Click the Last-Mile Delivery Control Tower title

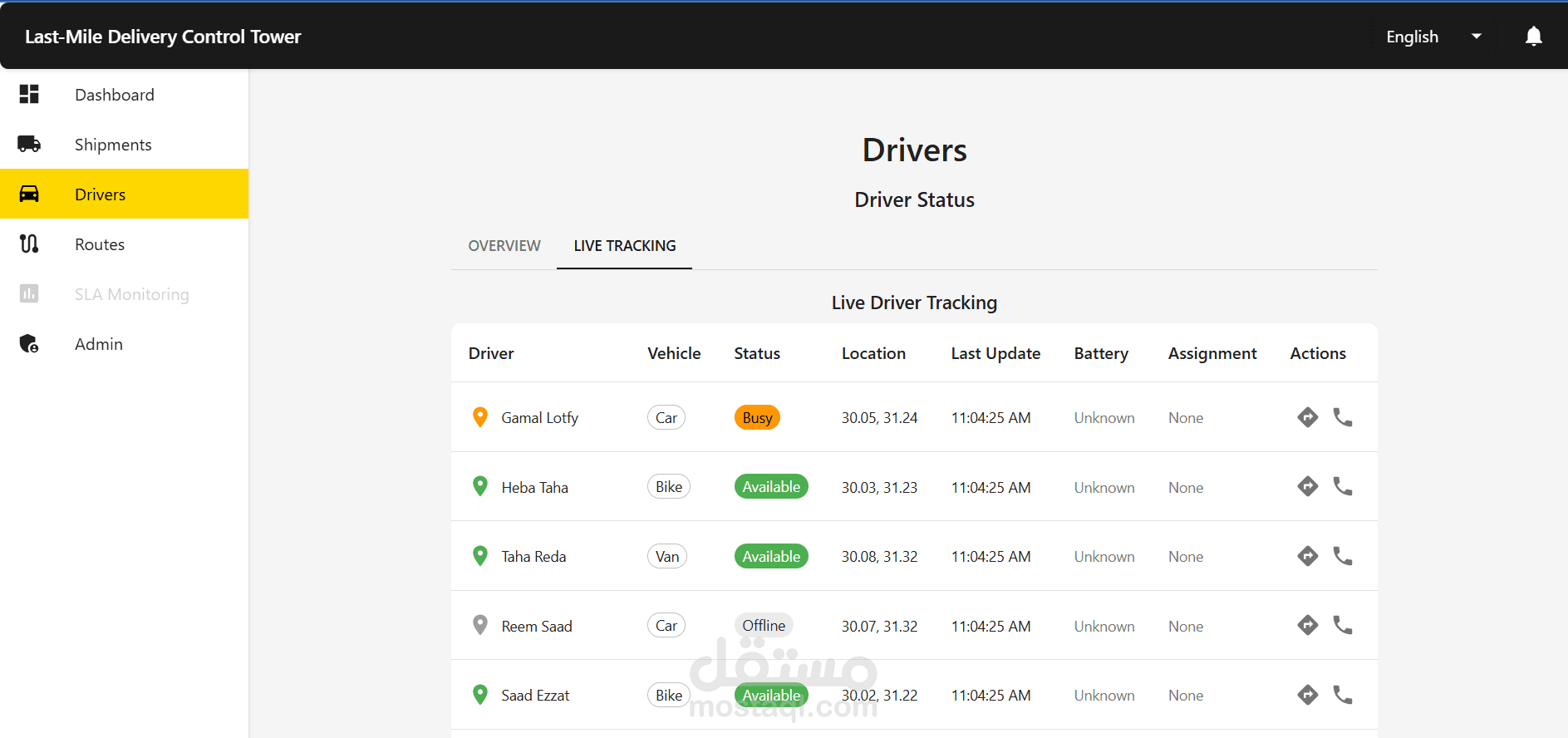(x=163, y=37)
